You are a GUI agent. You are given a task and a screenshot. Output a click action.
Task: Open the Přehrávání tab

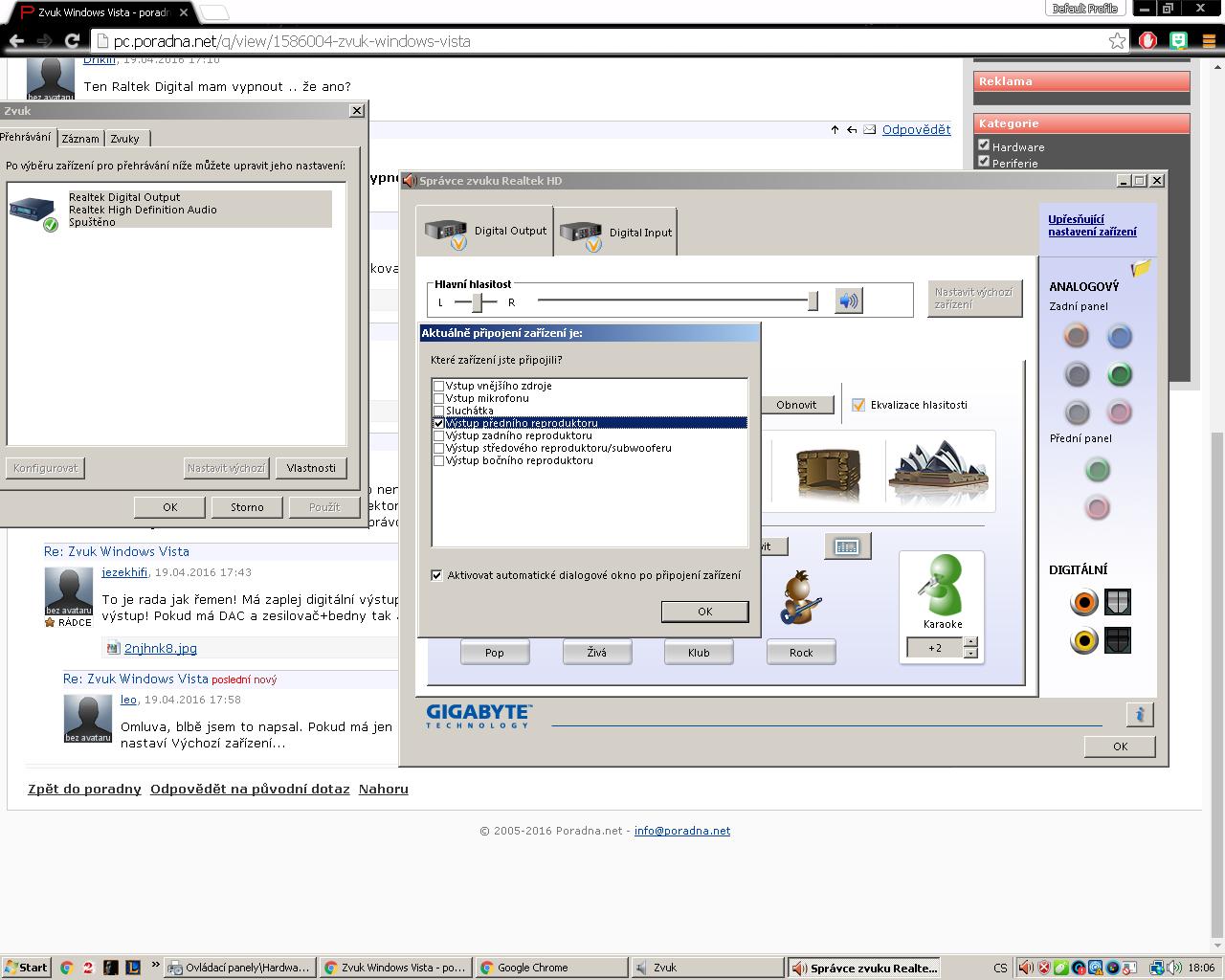coord(26,137)
